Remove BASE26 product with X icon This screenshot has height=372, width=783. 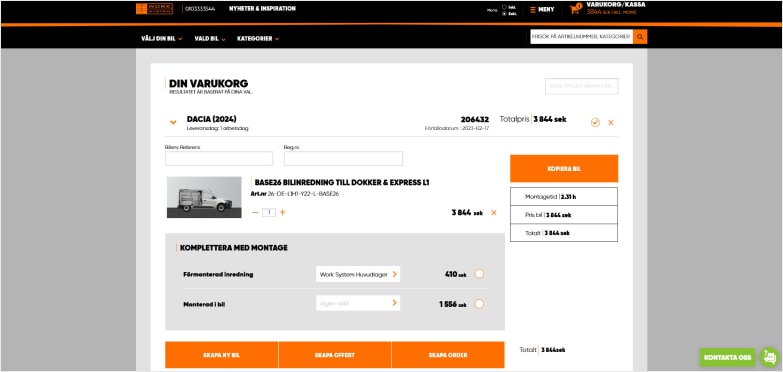[494, 213]
